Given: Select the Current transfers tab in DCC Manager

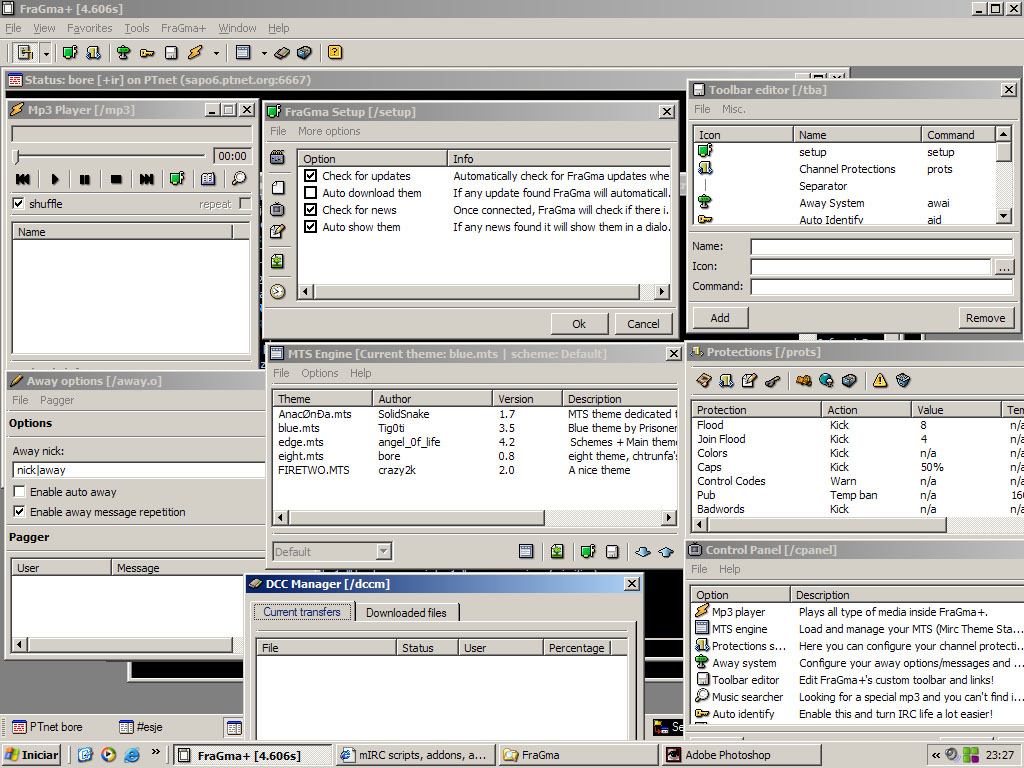Looking at the screenshot, I should tap(302, 612).
